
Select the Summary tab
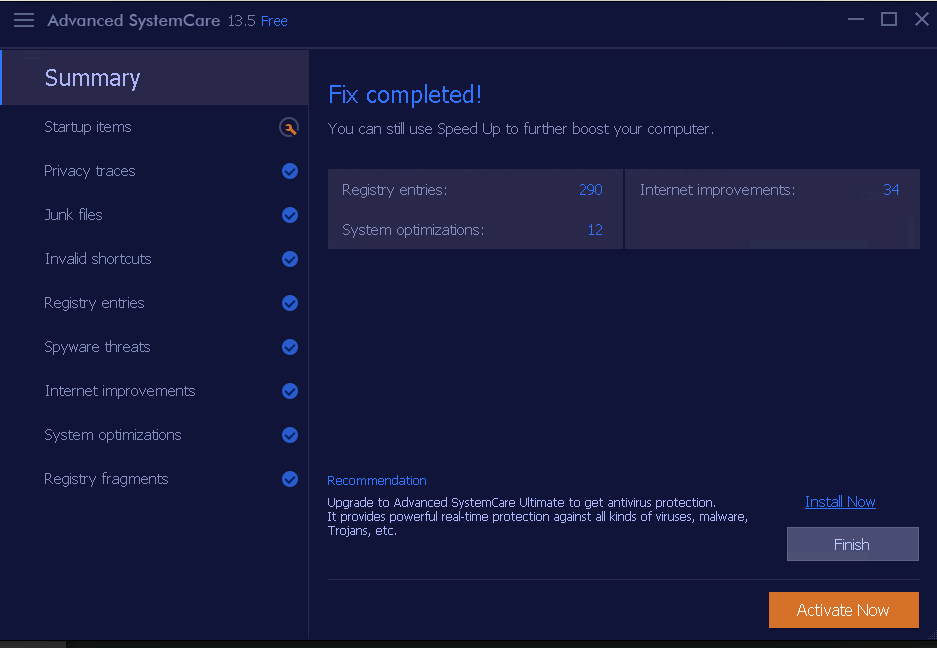[x=155, y=78]
